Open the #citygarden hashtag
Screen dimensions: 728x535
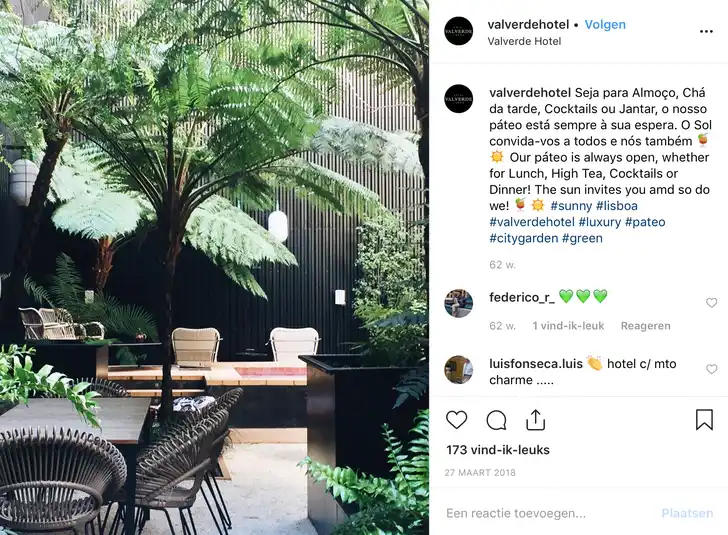[x=524, y=238]
